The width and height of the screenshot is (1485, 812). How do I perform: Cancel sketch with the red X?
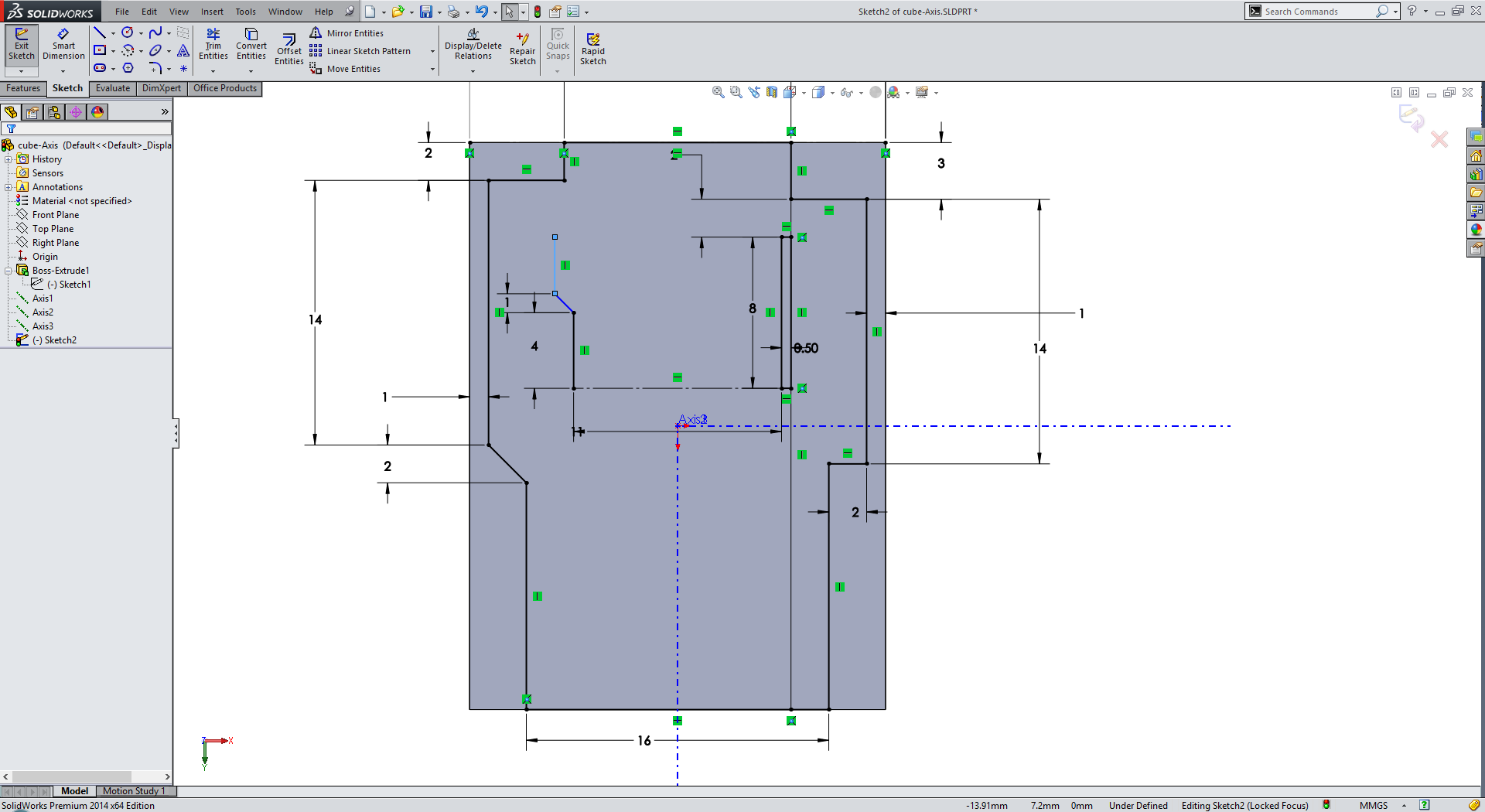1439,139
